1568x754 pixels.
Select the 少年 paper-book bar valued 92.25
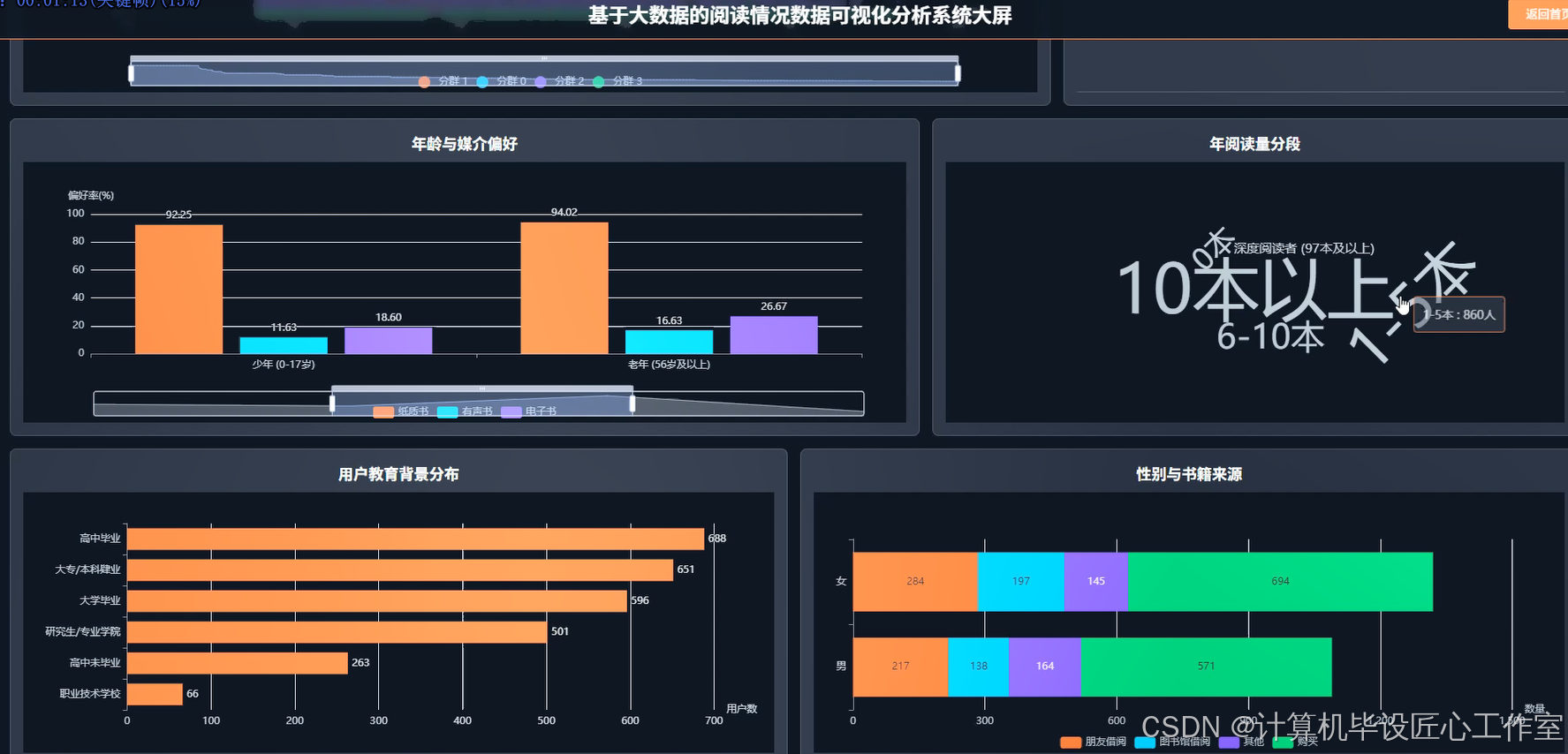pos(178,290)
